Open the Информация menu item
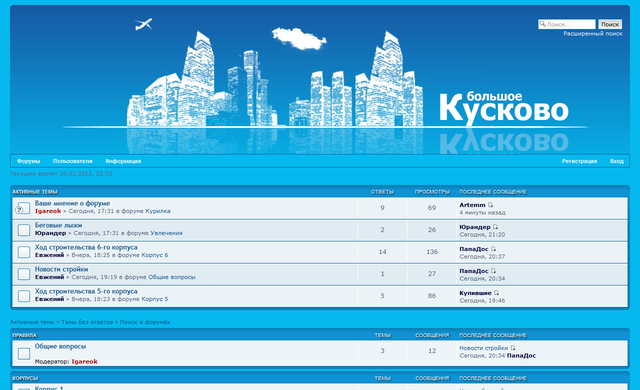Viewport: 640px width, 390px height. point(123,161)
